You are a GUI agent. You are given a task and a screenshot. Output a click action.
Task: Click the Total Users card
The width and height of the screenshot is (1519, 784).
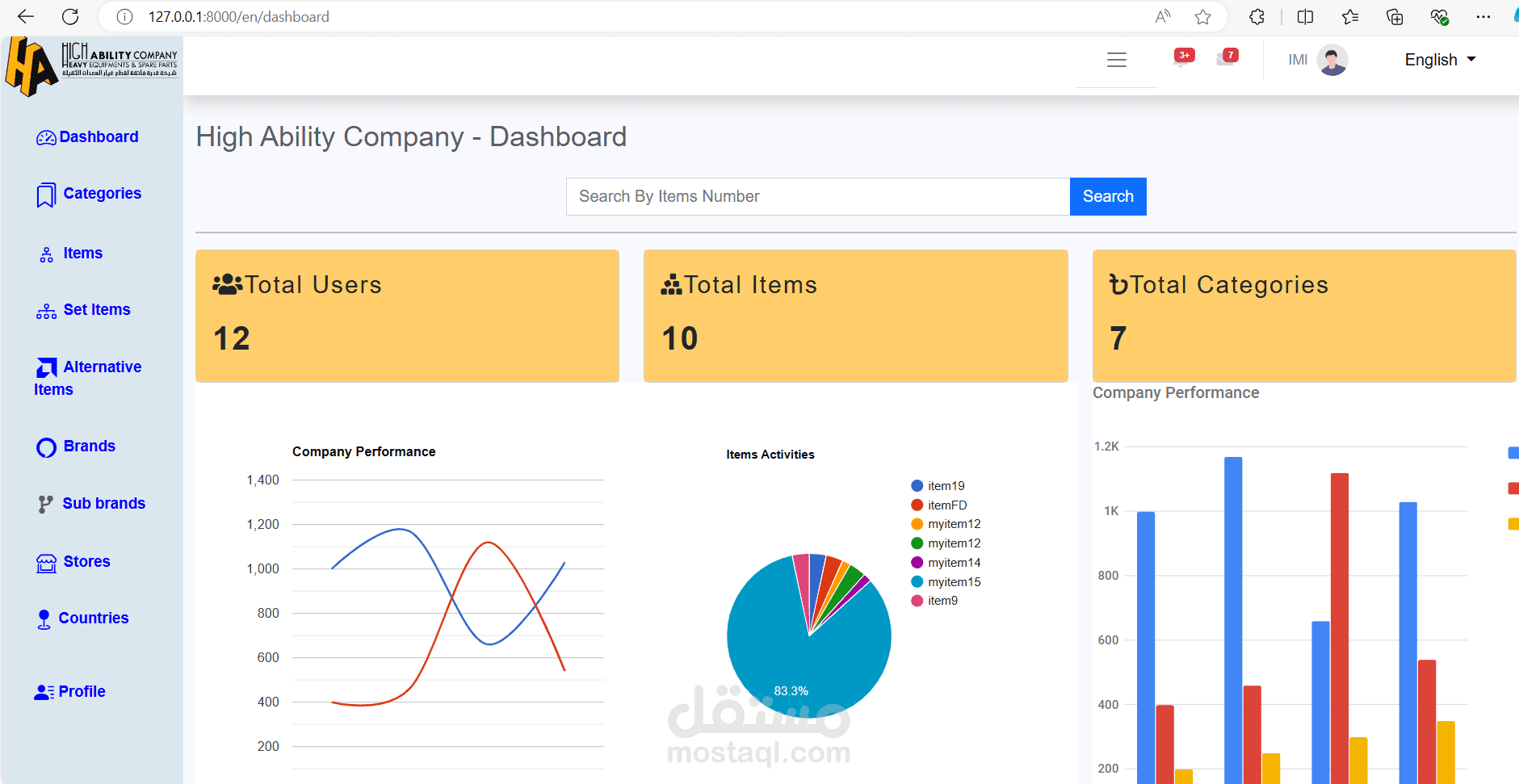tap(407, 316)
